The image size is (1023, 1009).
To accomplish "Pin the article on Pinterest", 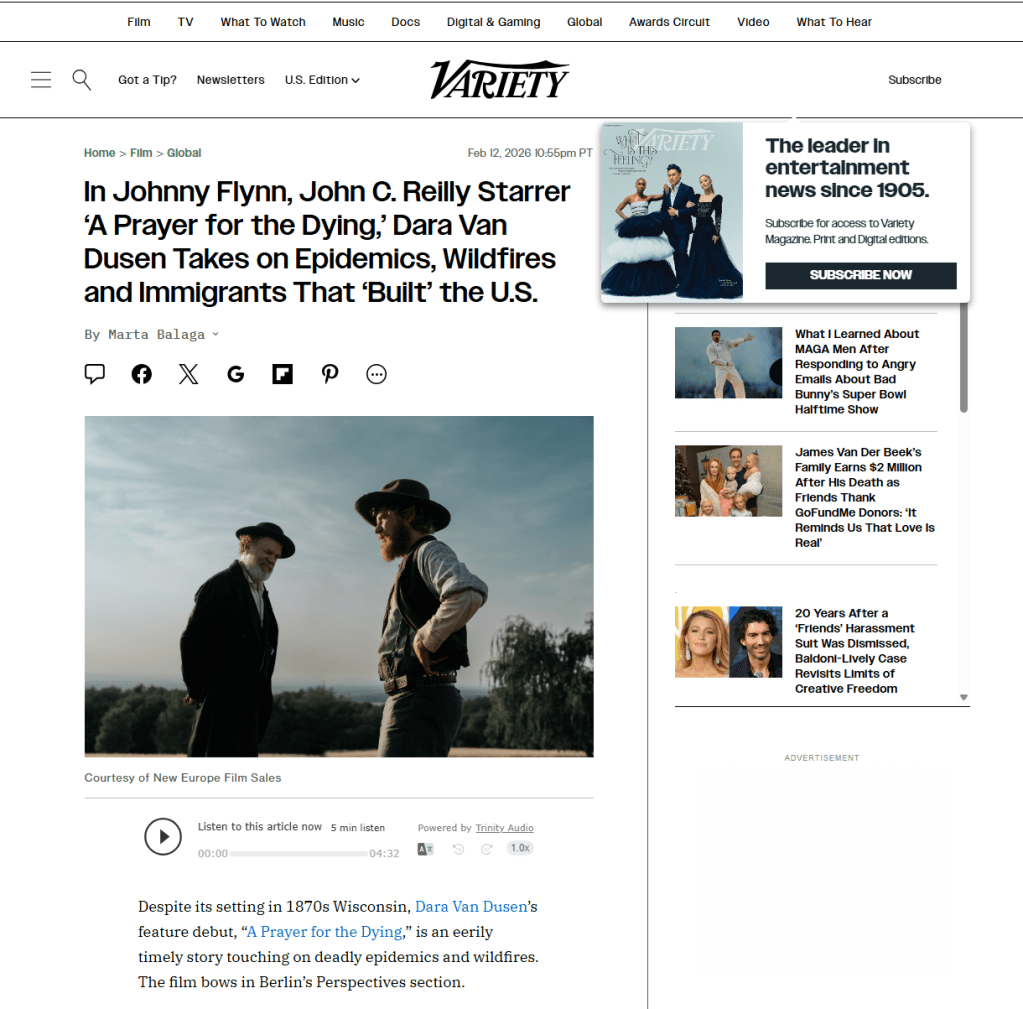I will coord(330,374).
